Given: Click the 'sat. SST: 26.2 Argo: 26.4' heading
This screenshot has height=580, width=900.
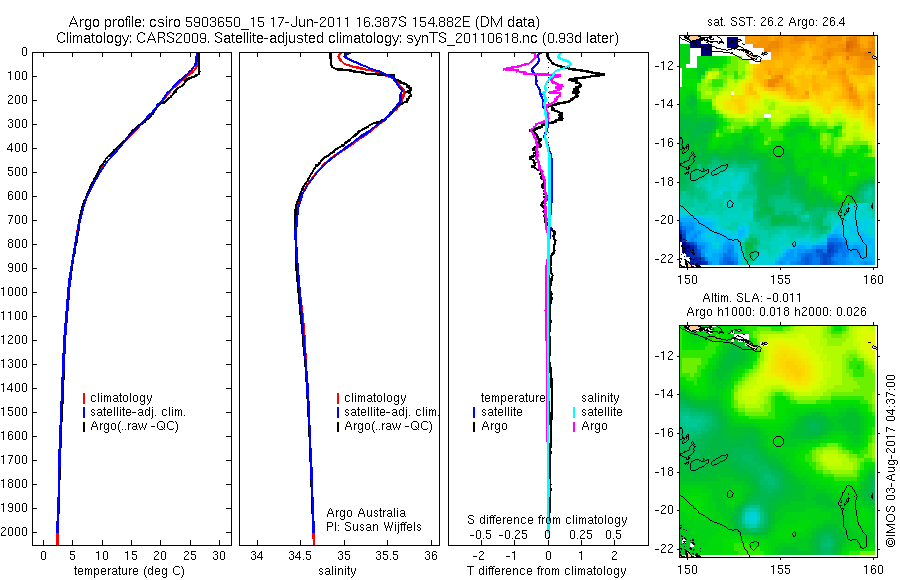Looking at the screenshot, I should (776, 22).
